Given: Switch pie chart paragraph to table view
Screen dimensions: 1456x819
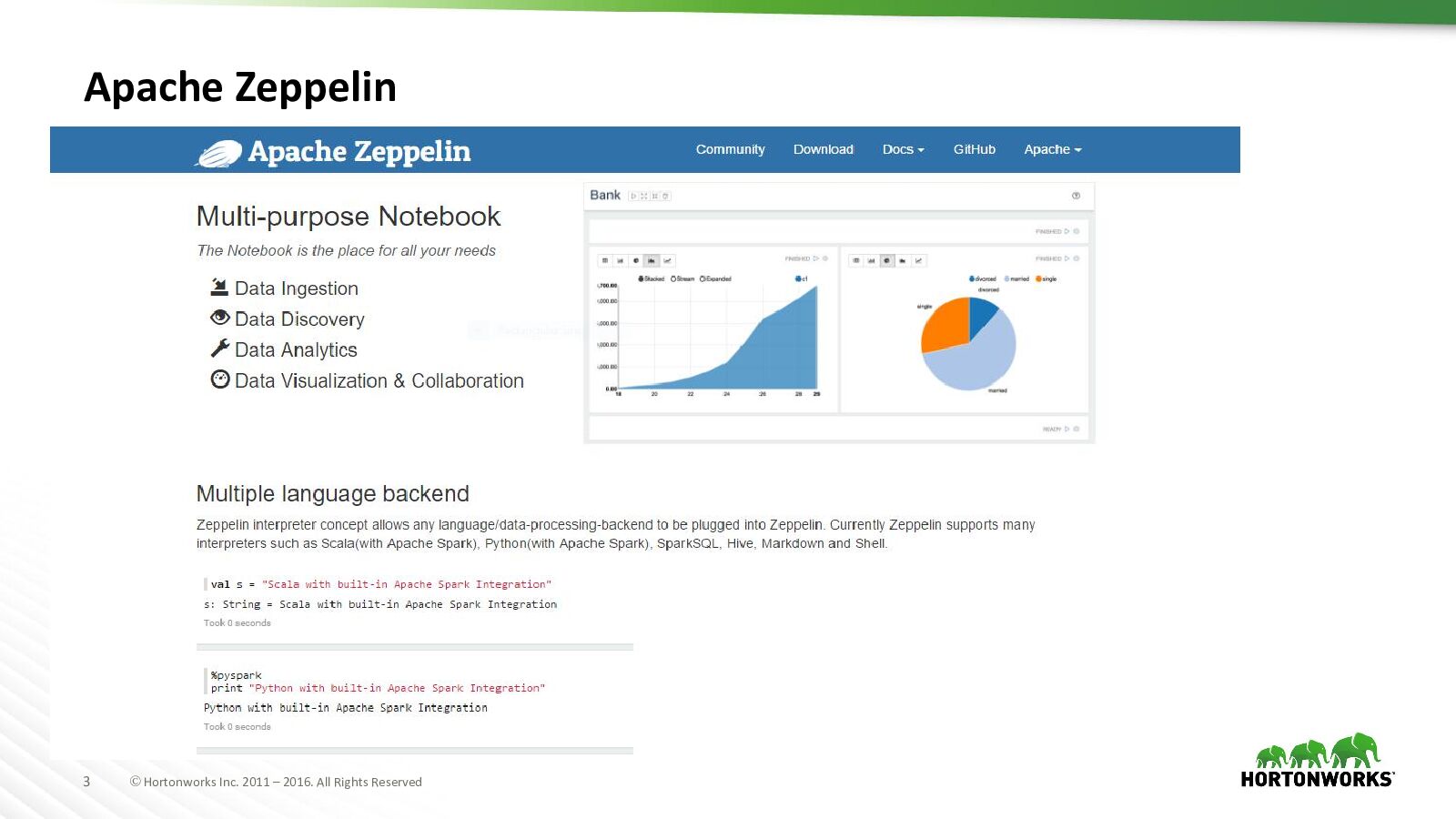Looking at the screenshot, I should 855,260.
